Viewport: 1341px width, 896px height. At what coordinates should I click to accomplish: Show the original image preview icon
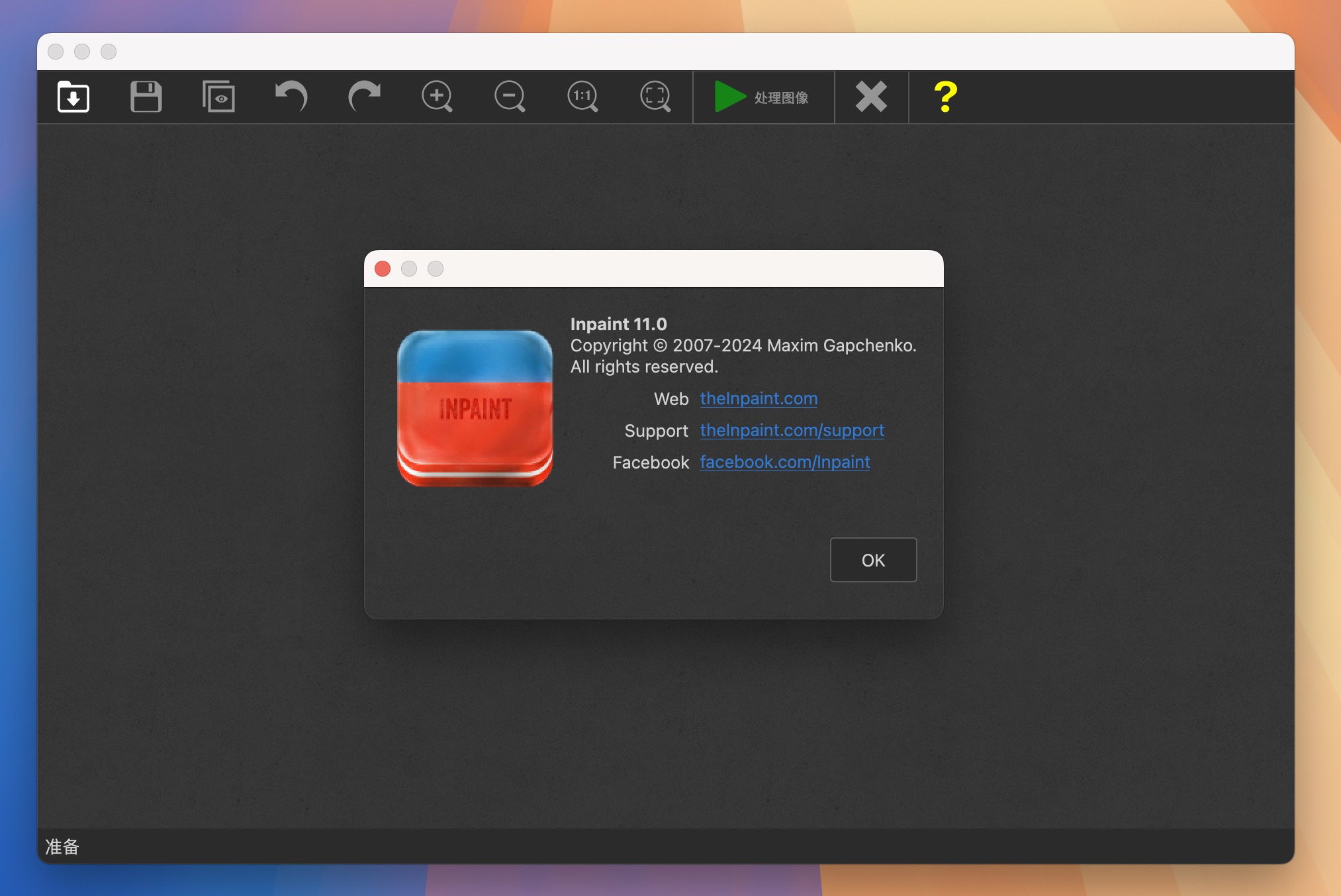tap(218, 97)
